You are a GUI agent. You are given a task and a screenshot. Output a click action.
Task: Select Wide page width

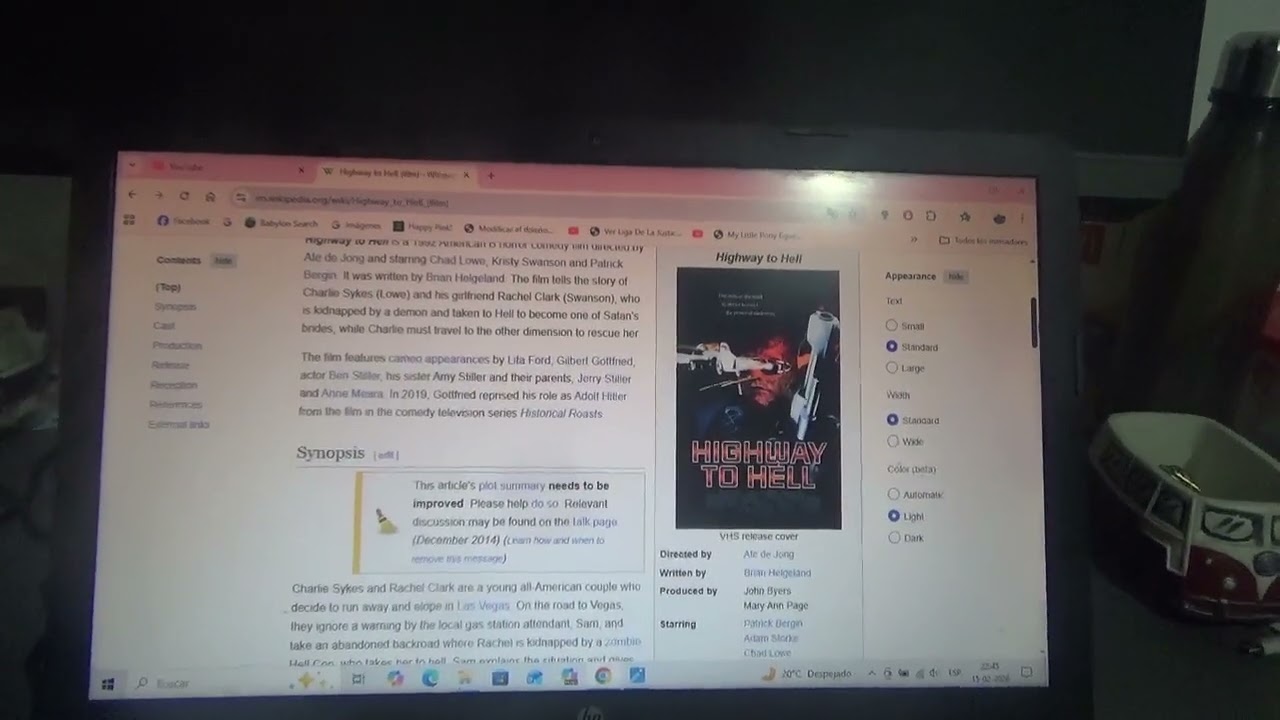coord(893,441)
